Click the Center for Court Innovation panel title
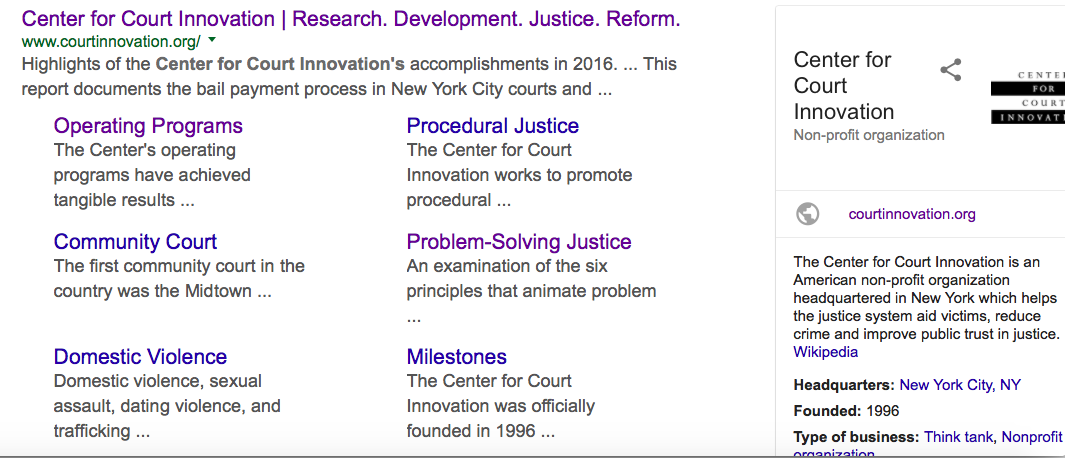Image resolution: width=1065 pixels, height=458 pixels. point(843,86)
